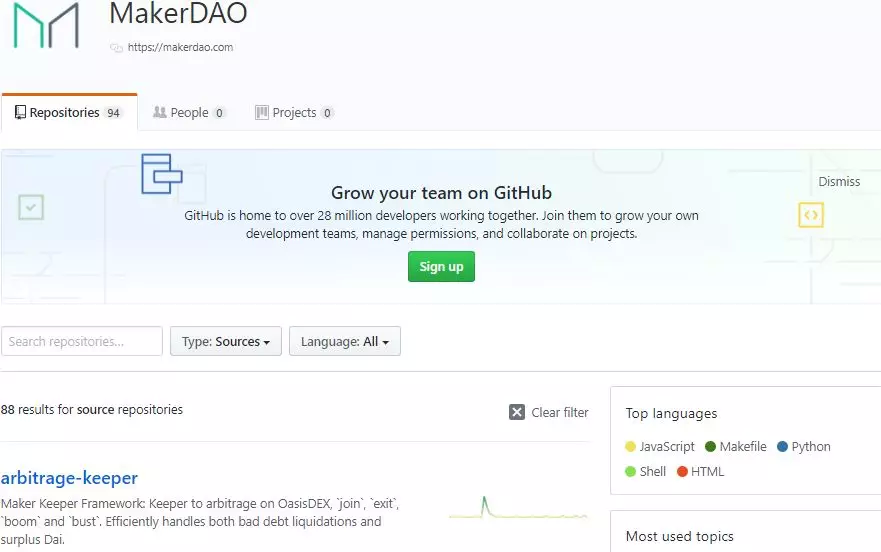Open the arbitrage-keeper repository
This screenshot has height=552, width=881.
[69, 478]
